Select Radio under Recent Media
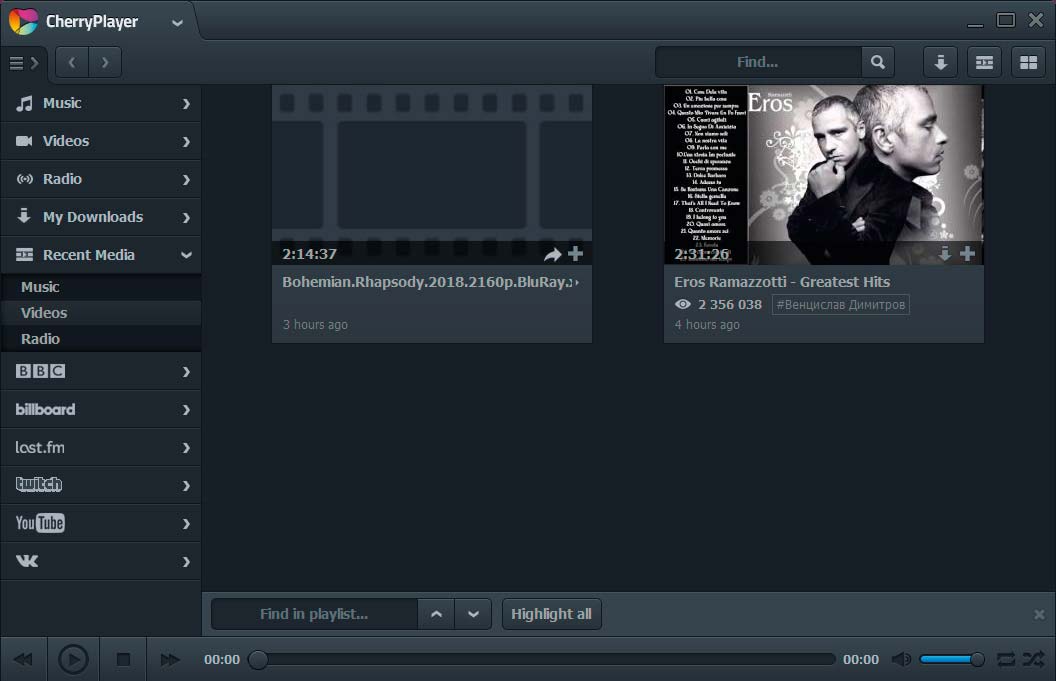This screenshot has height=681, width=1056. (101, 339)
